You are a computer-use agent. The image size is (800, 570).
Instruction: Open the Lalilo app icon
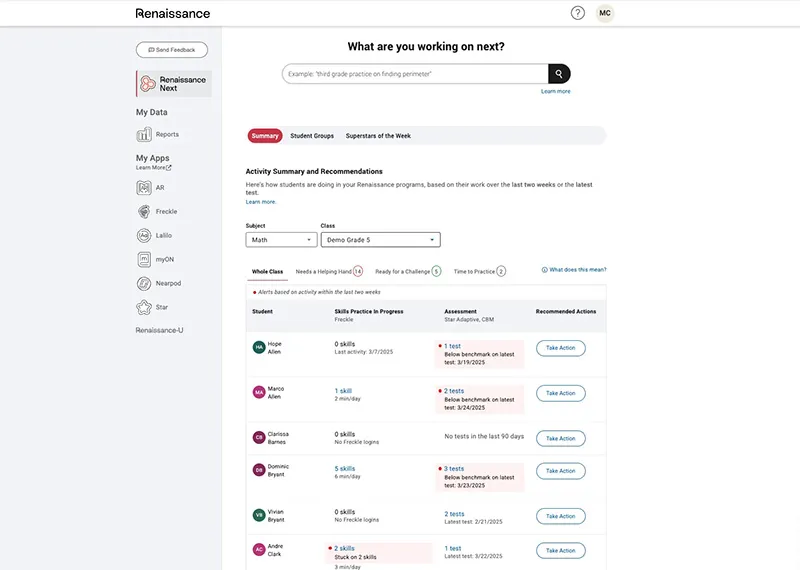point(145,235)
